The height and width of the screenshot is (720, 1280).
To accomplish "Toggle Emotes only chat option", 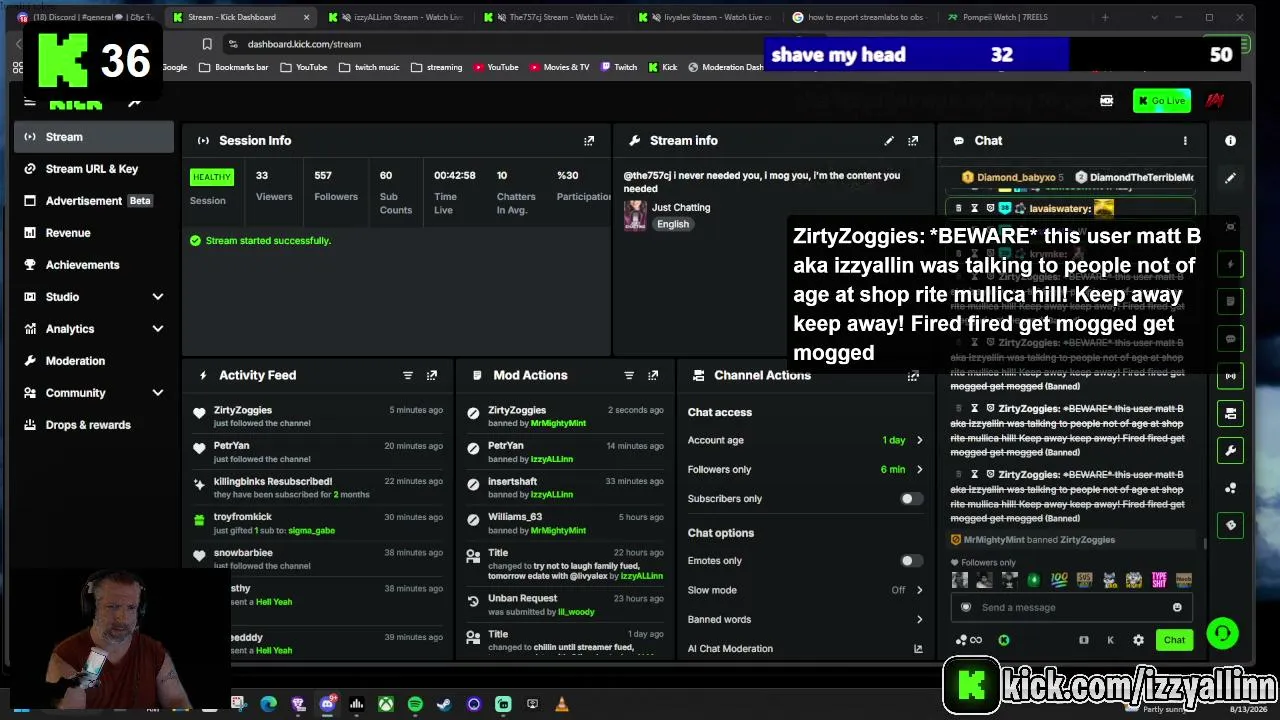I will click(x=911, y=561).
